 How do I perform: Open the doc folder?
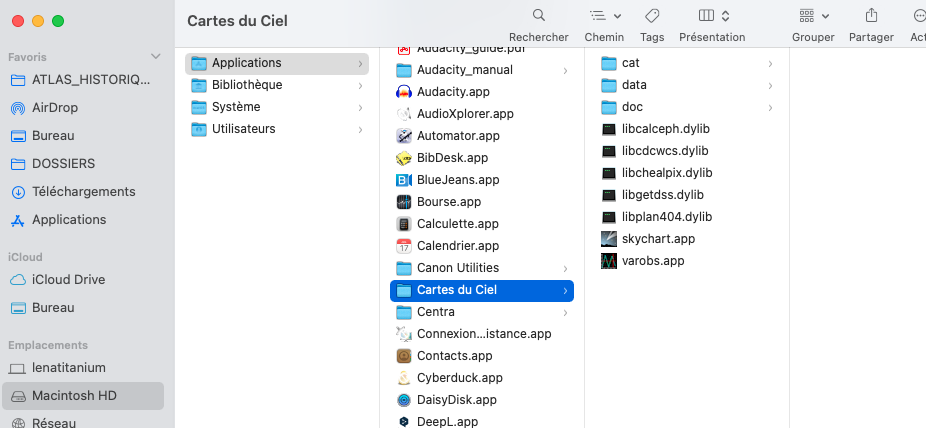pos(631,107)
